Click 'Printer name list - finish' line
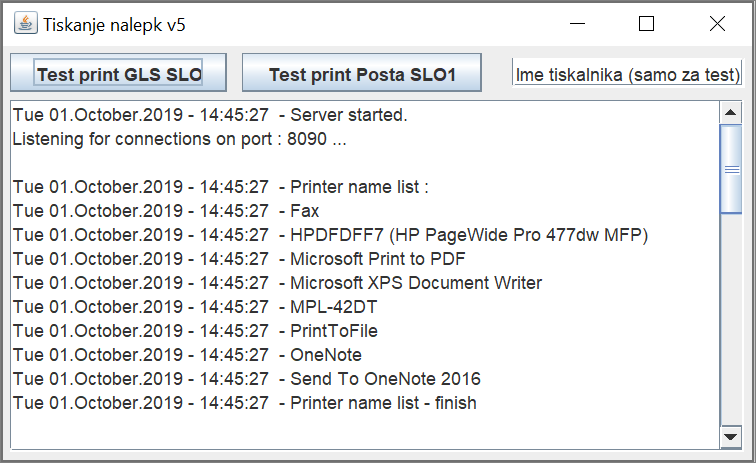 coord(244,403)
